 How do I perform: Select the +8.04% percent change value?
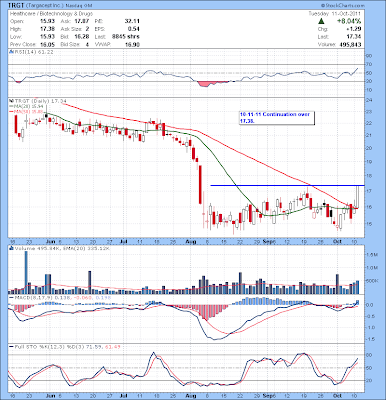[x=348, y=21]
